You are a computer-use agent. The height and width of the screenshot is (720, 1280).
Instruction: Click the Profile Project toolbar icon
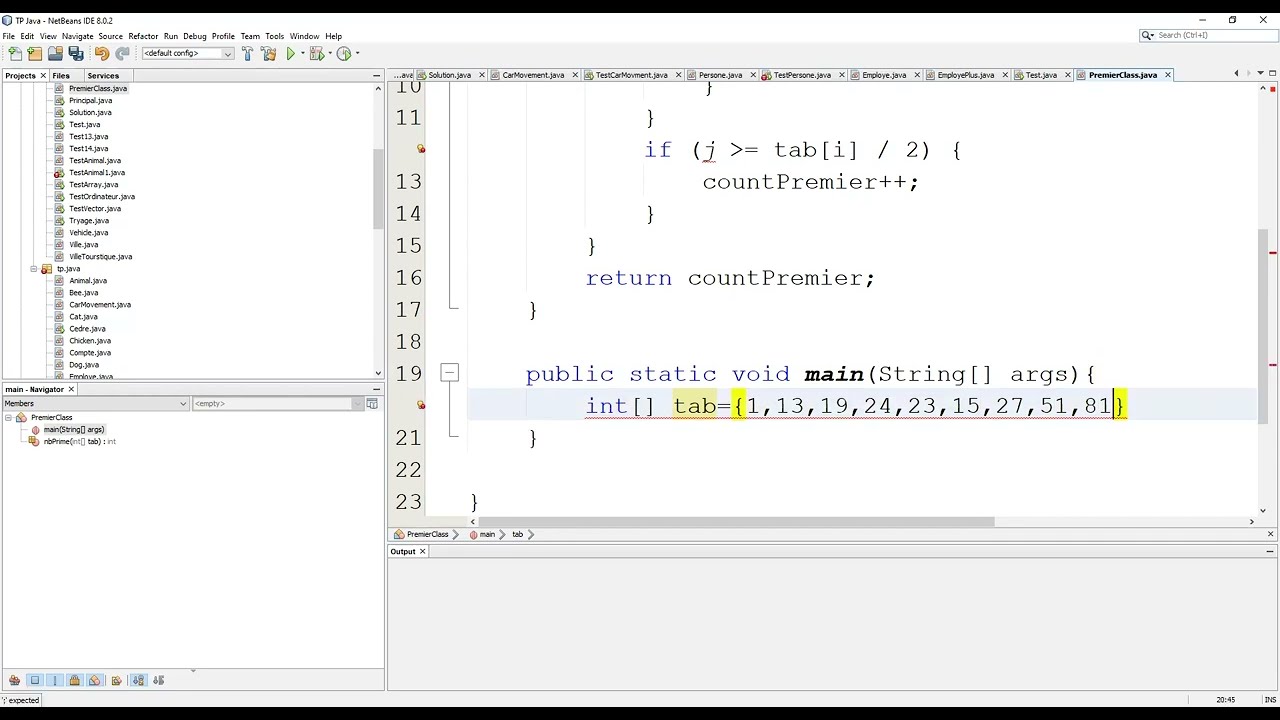[343, 54]
